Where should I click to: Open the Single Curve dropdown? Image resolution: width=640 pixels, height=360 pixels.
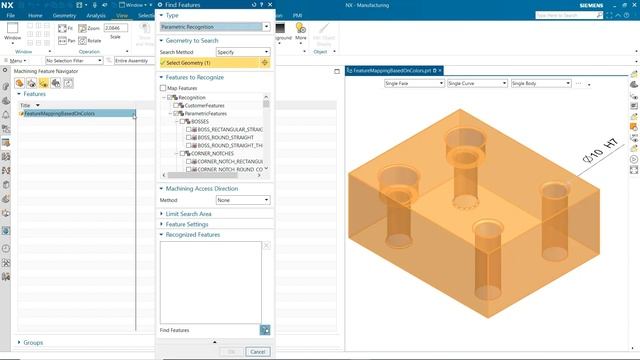[477, 83]
